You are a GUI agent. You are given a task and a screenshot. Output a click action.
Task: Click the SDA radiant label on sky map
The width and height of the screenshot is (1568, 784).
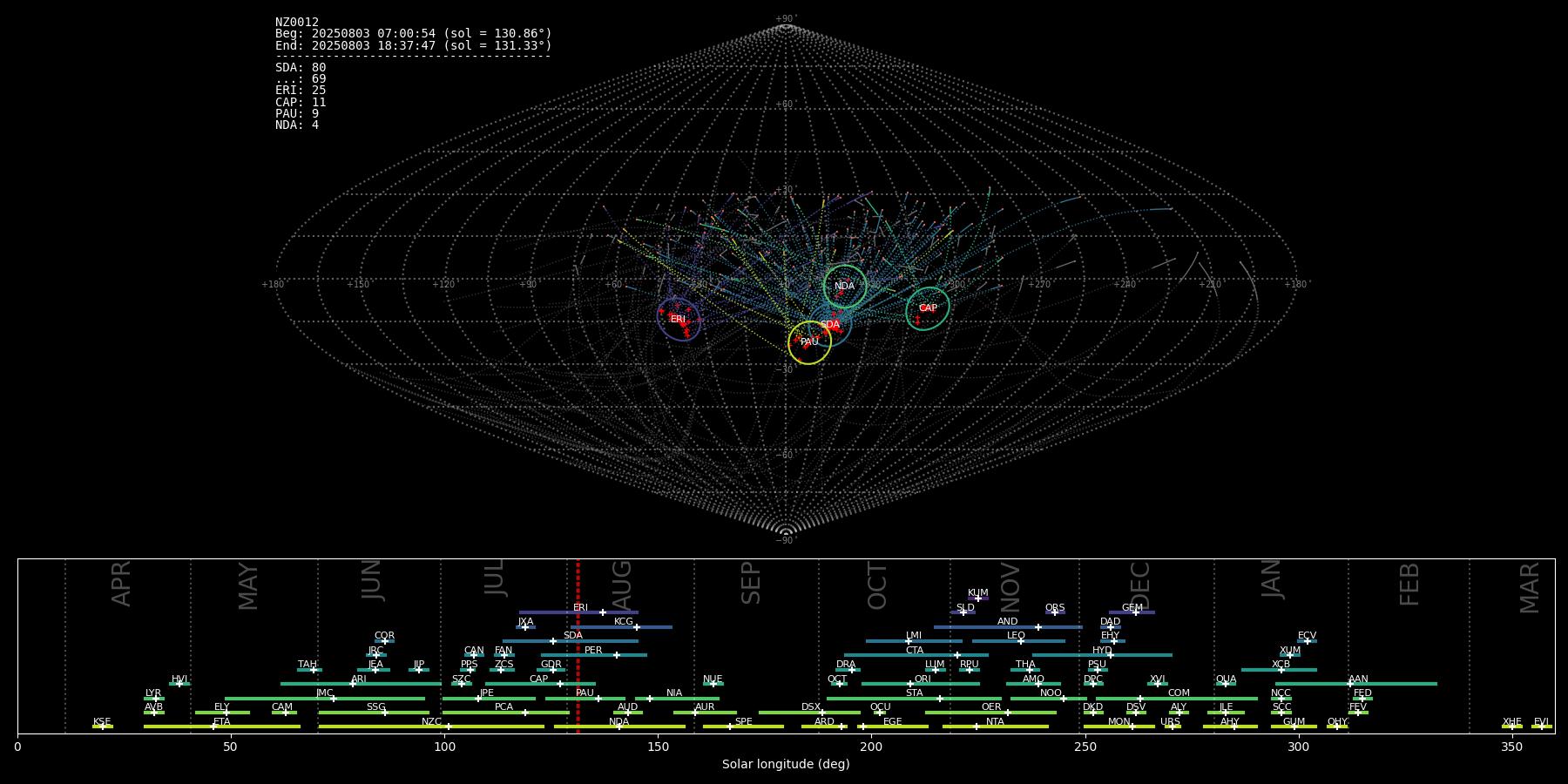[830, 325]
